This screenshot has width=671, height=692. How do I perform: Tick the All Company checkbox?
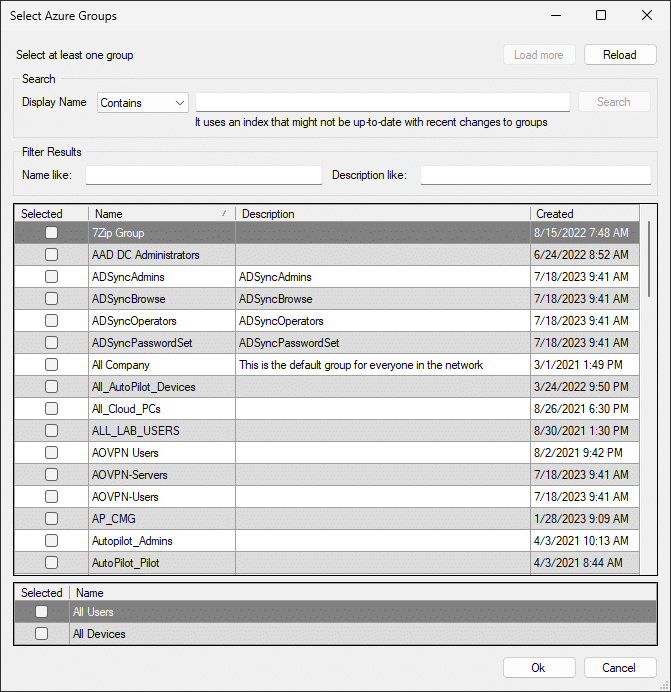[51, 365]
